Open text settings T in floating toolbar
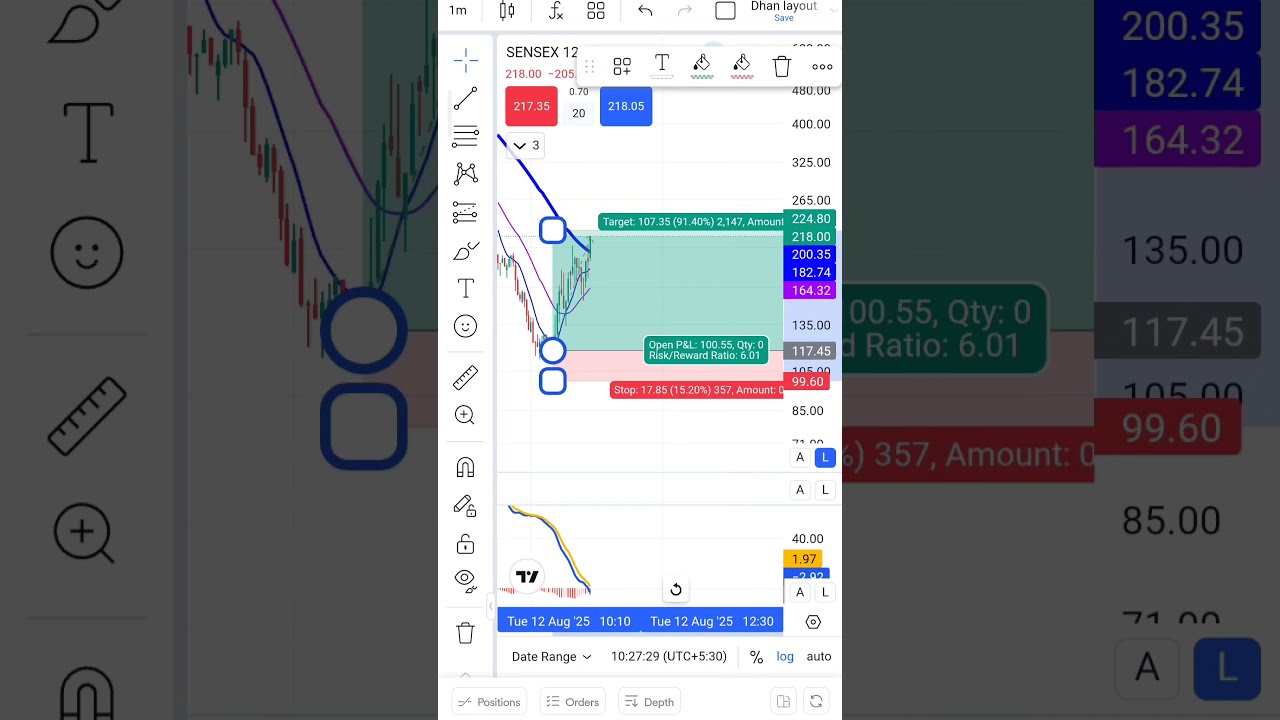The image size is (1280, 720). (x=662, y=66)
